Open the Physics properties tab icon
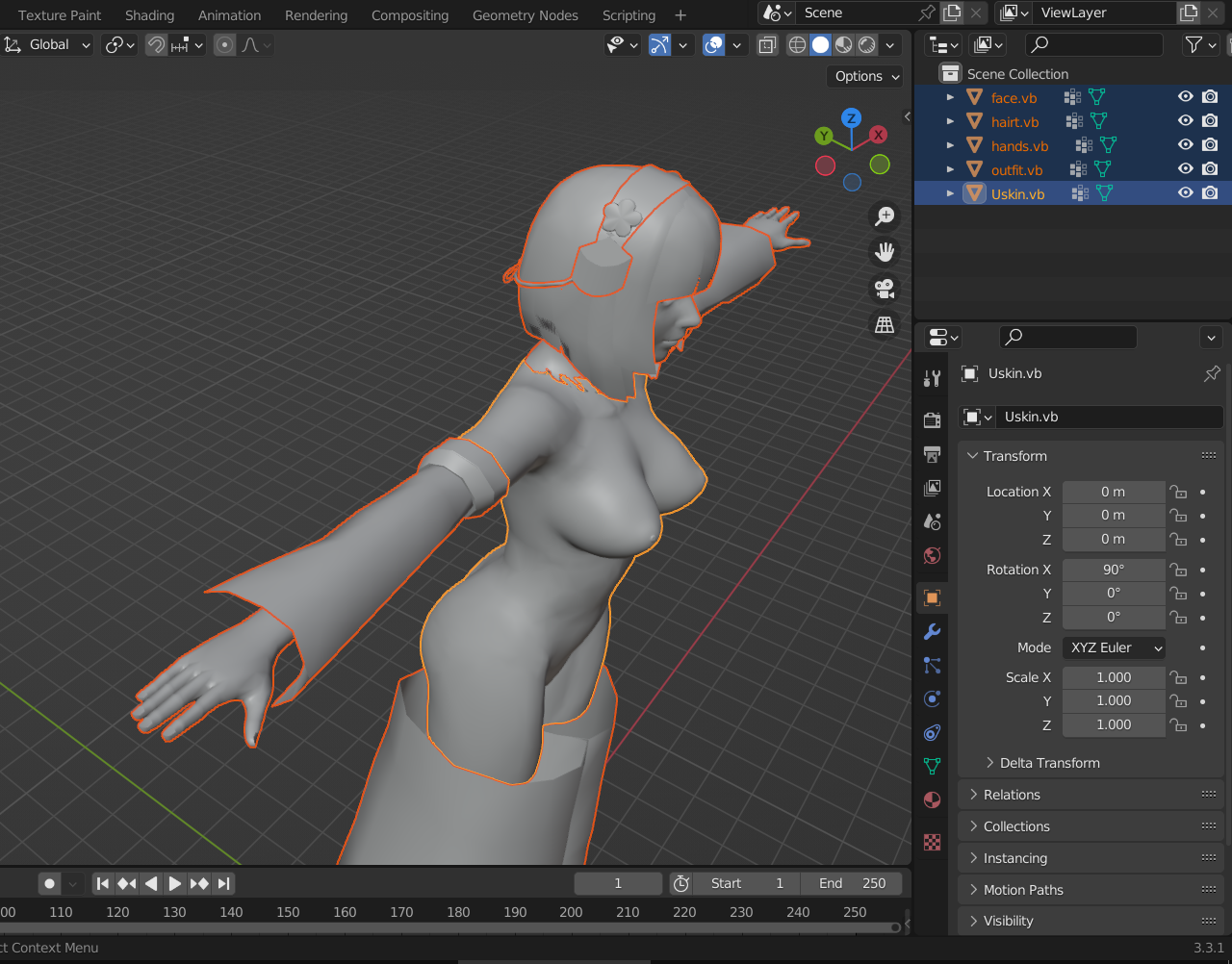The width and height of the screenshot is (1232, 964). 932,699
